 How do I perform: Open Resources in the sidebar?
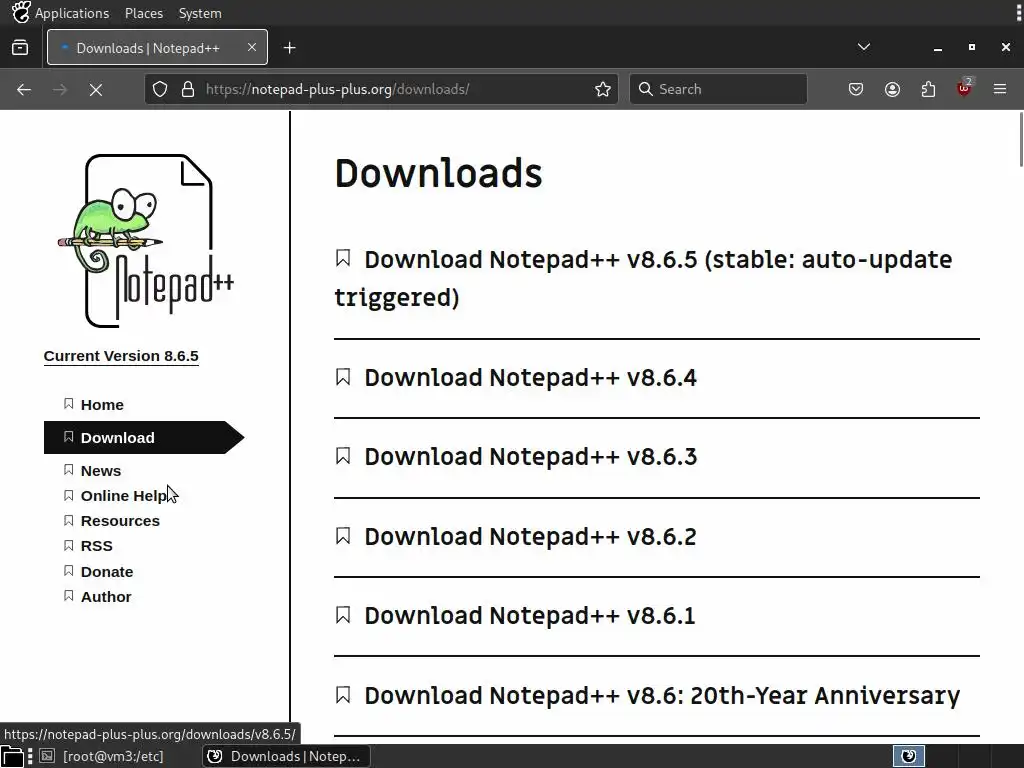tap(120, 521)
